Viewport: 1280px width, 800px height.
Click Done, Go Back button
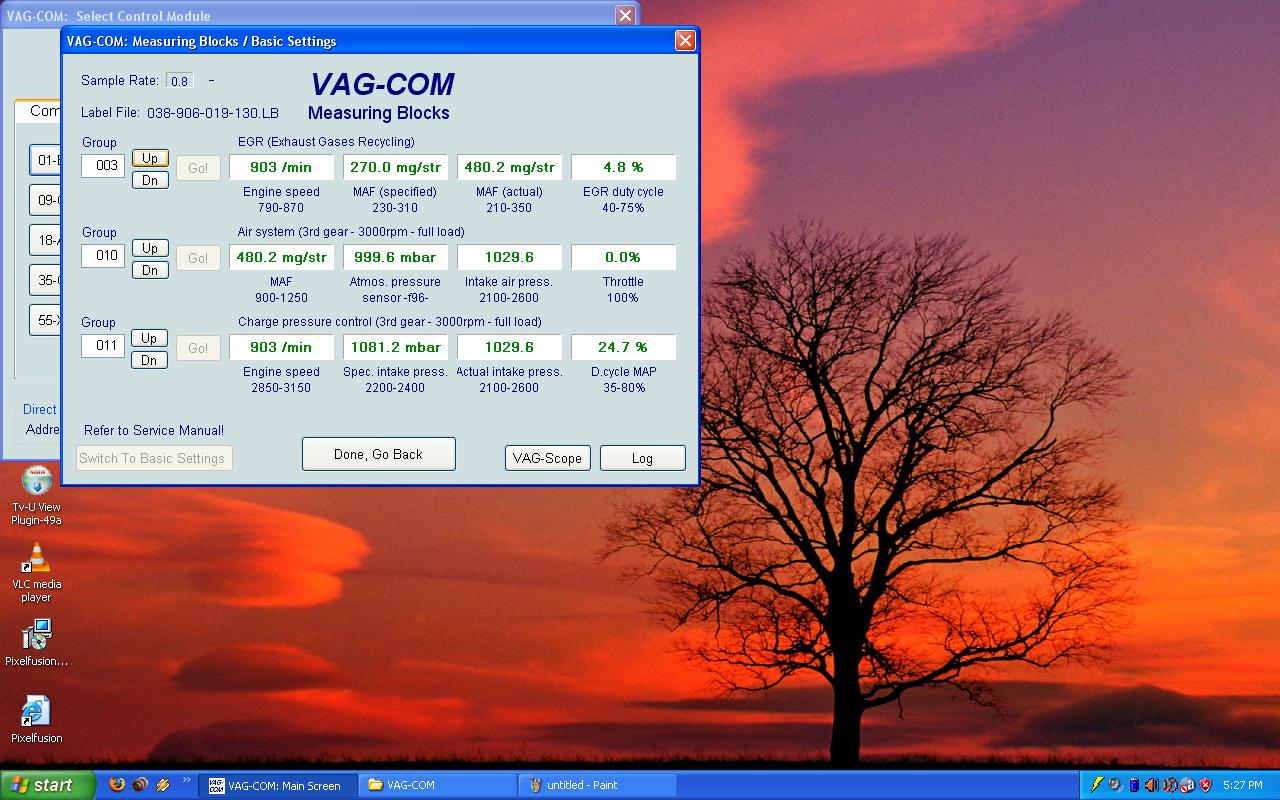(x=378, y=454)
